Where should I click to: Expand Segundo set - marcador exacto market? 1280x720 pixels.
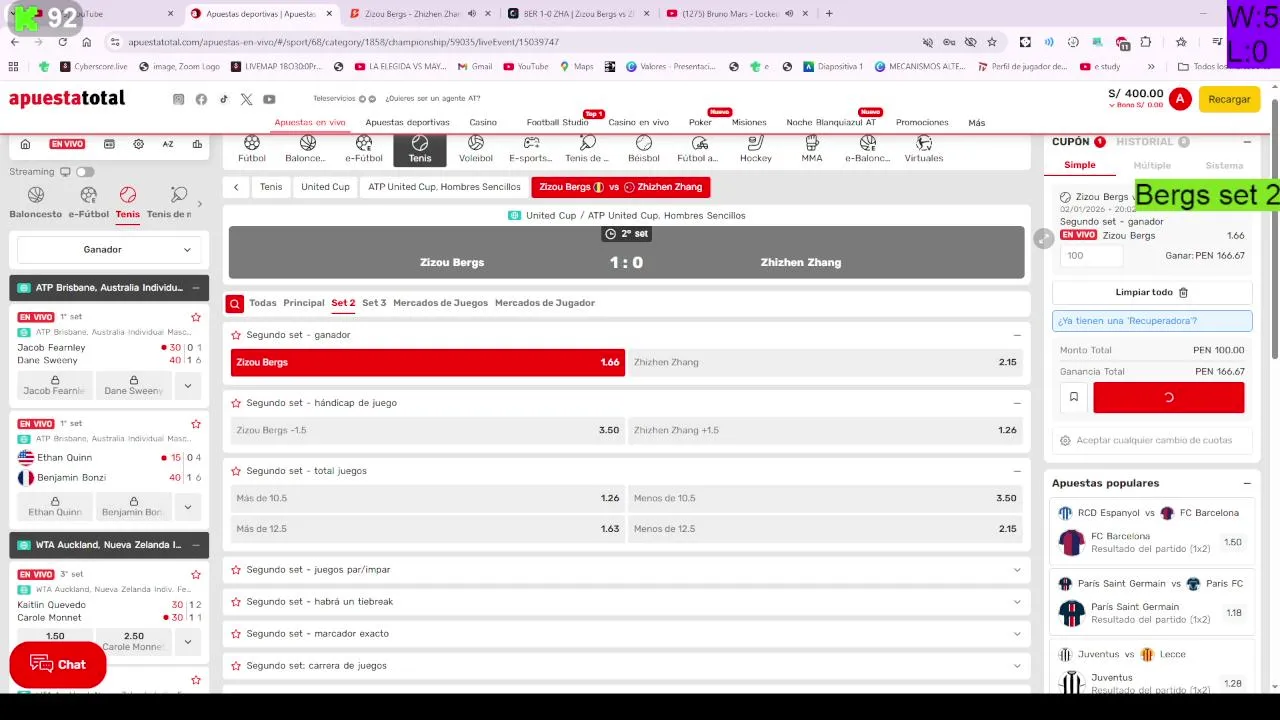click(1017, 634)
